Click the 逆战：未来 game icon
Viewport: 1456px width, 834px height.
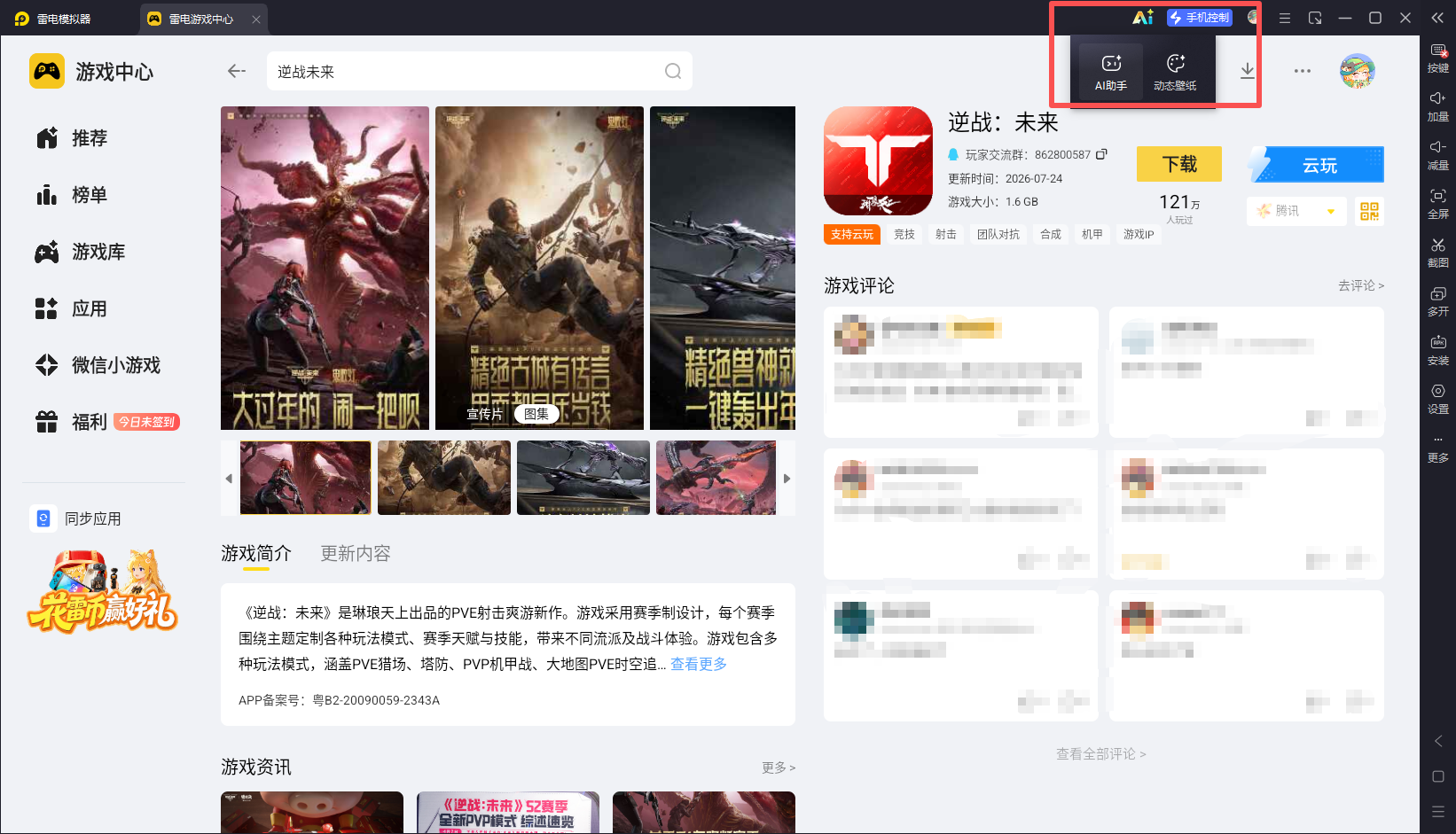878,161
